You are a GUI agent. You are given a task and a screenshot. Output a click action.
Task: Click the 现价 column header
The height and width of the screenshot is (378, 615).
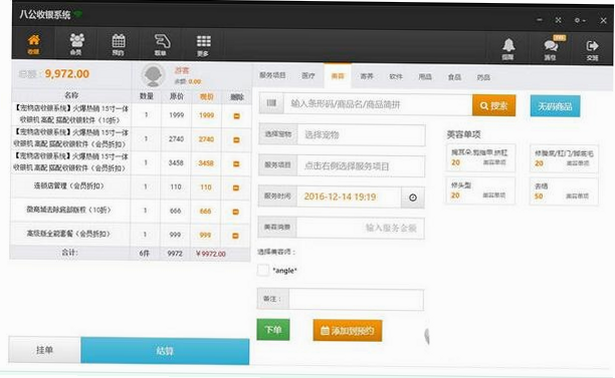207,96
